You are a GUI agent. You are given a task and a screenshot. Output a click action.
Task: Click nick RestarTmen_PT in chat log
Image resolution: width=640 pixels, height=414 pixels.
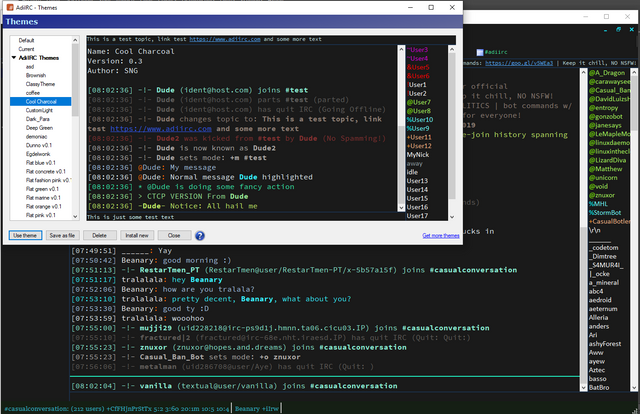coord(170,270)
